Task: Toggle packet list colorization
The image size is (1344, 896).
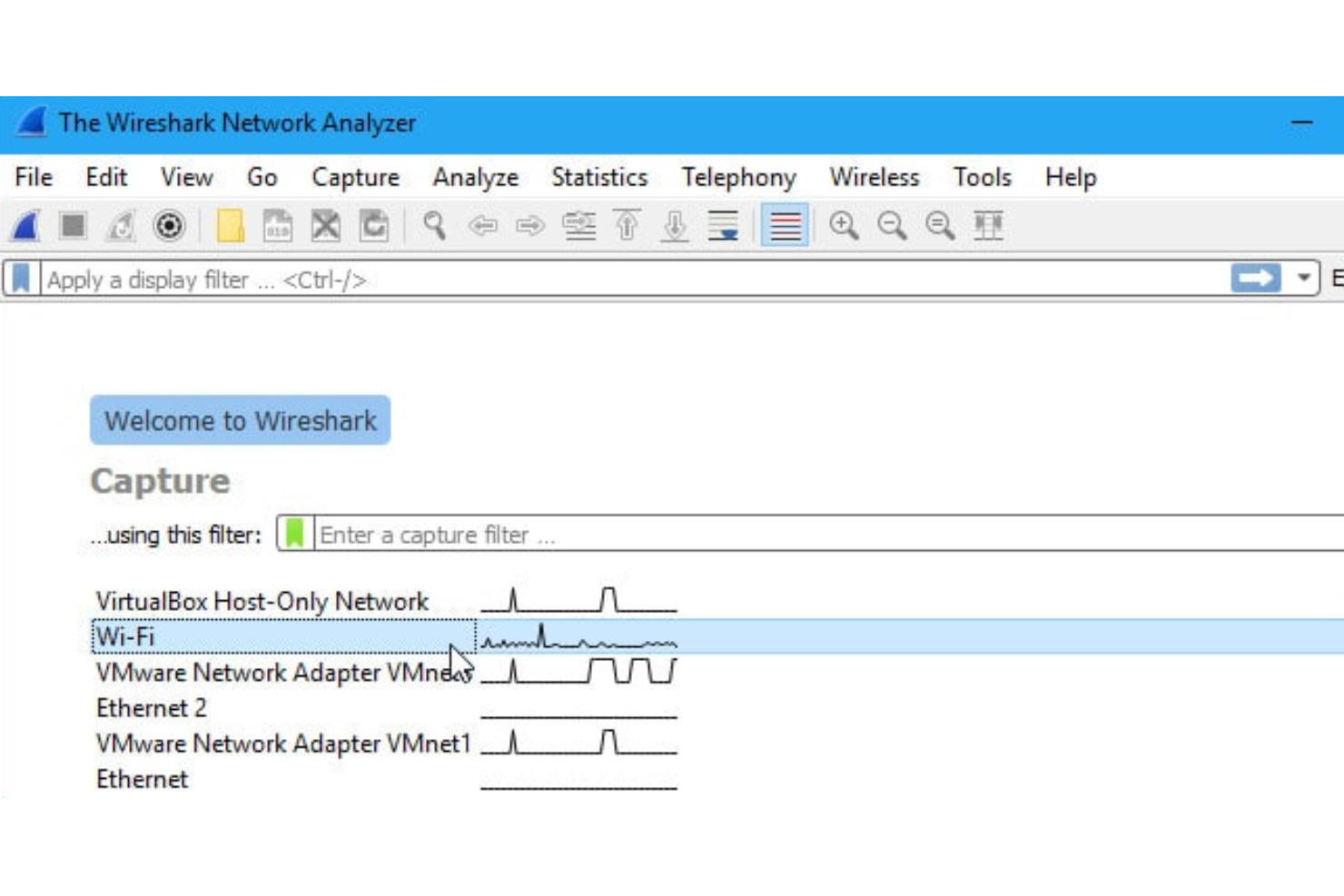Action: 786,227
